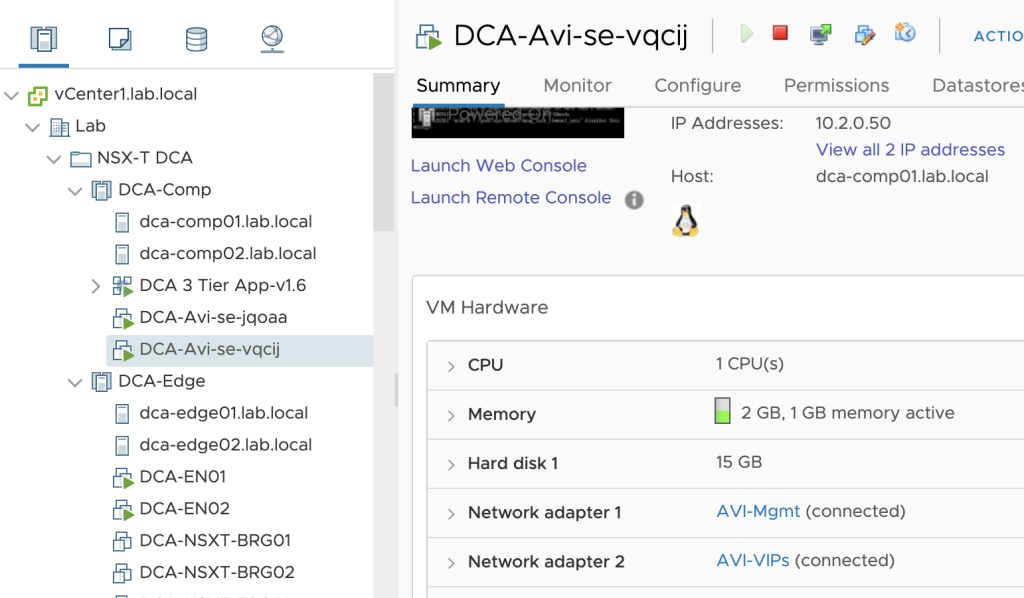Select DCA-EN02 in the inventory tree
The height and width of the screenshot is (598, 1024).
click(184, 509)
